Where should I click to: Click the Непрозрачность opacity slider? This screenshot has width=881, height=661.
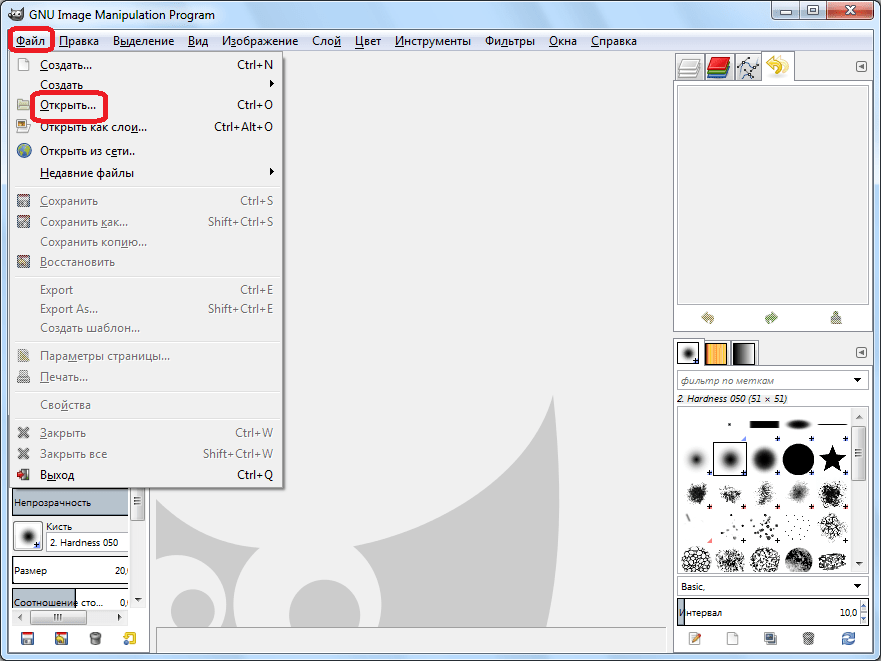tap(70, 502)
